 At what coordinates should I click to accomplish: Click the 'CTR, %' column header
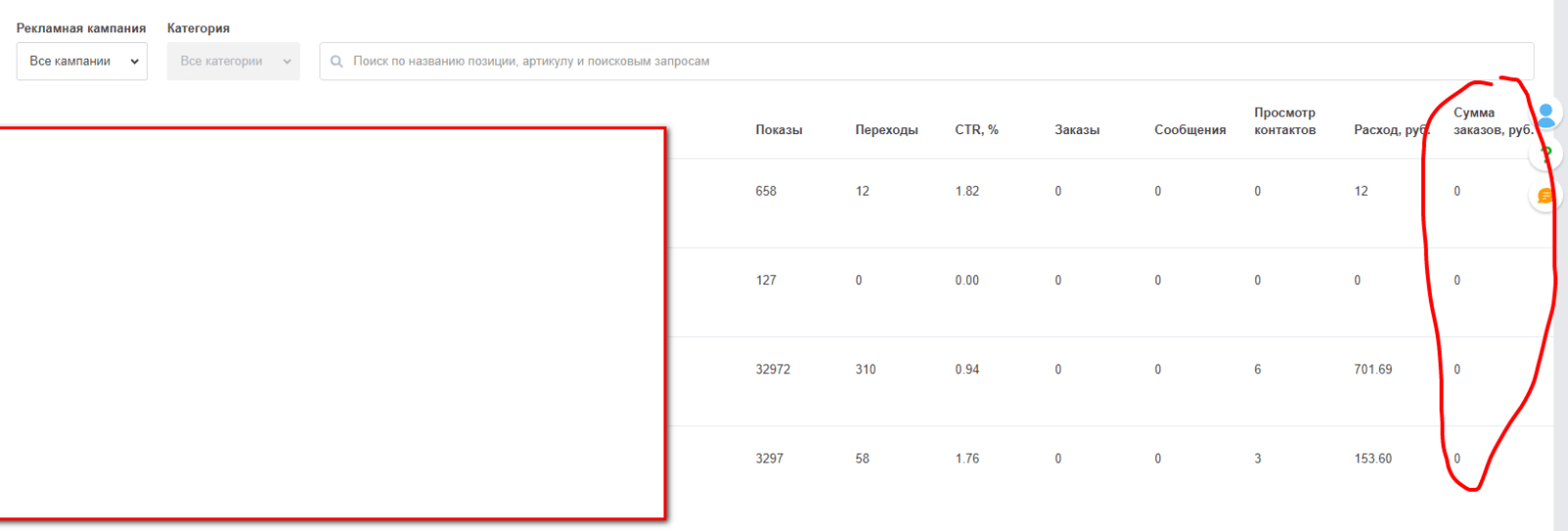[x=977, y=130]
